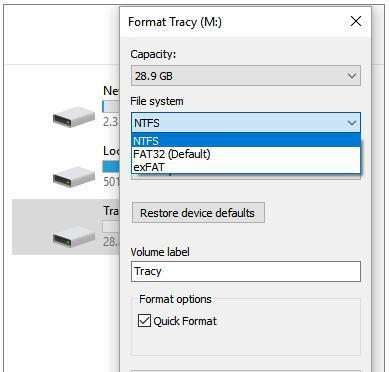
Task: Click the NTFS file system combo box field
Action: click(x=246, y=123)
